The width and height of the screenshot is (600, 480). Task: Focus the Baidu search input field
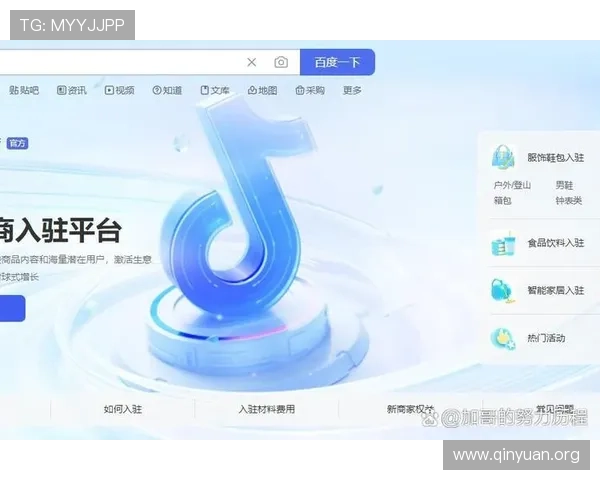(150, 62)
